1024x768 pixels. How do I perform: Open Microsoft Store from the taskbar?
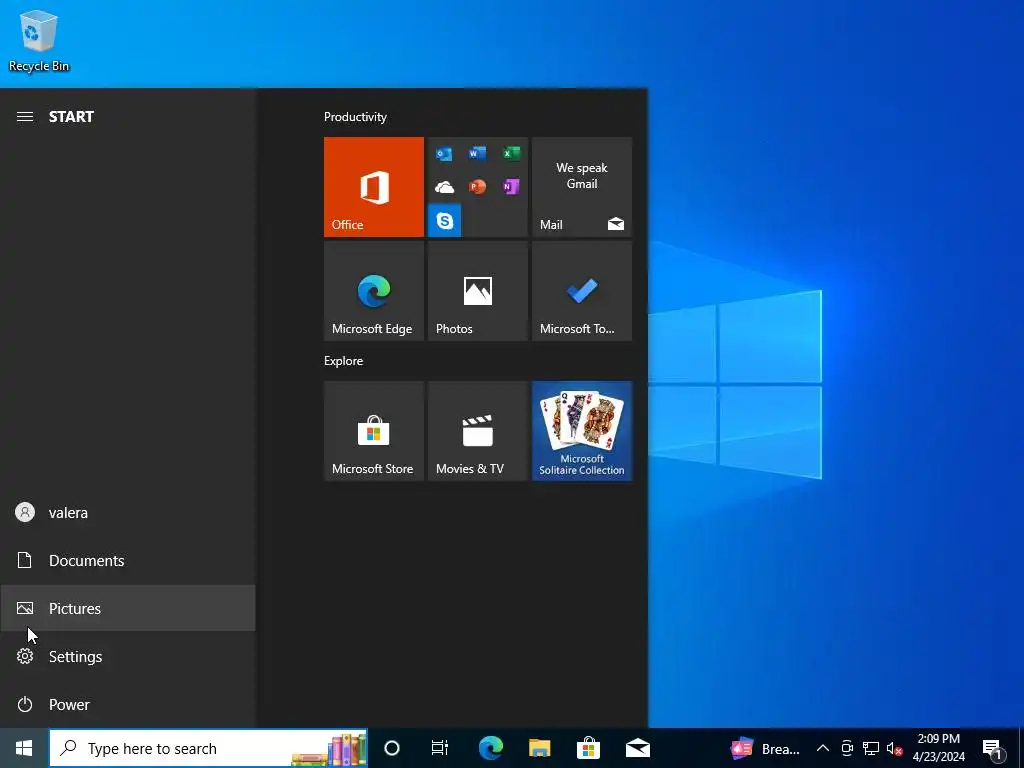(x=588, y=748)
